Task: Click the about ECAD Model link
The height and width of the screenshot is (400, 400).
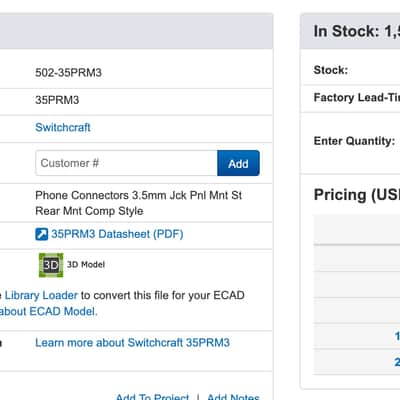Action: coord(48,311)
